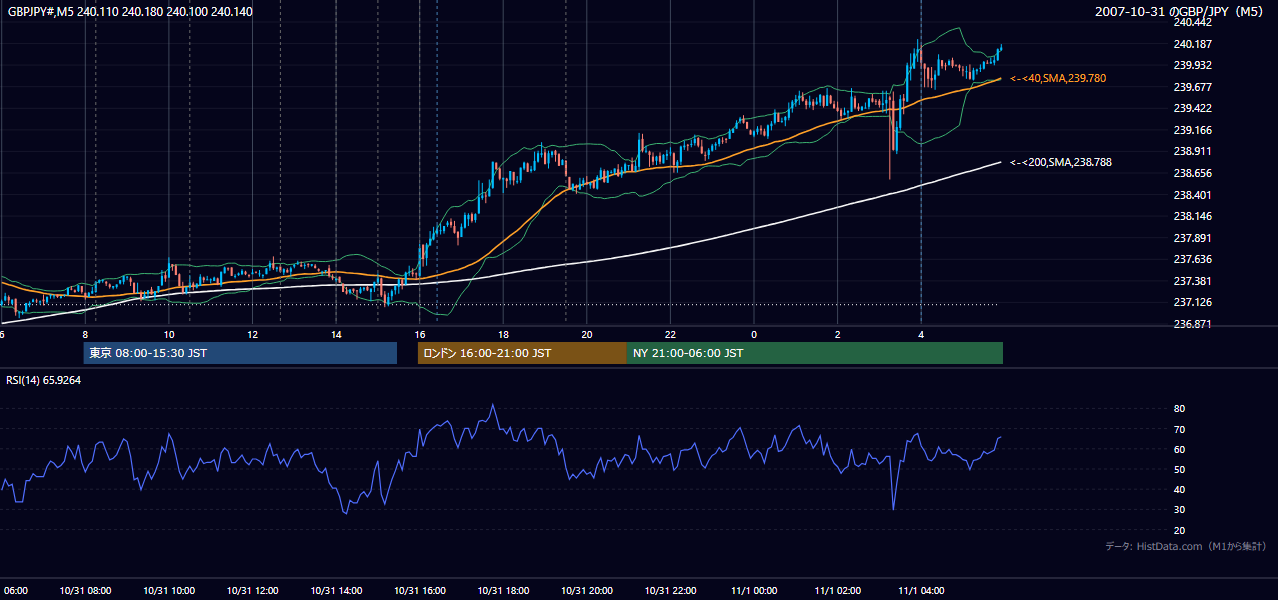Click price axis value 238.401
The image size is (1278, 600).
pyautogui.click(x=1193, y=195)
